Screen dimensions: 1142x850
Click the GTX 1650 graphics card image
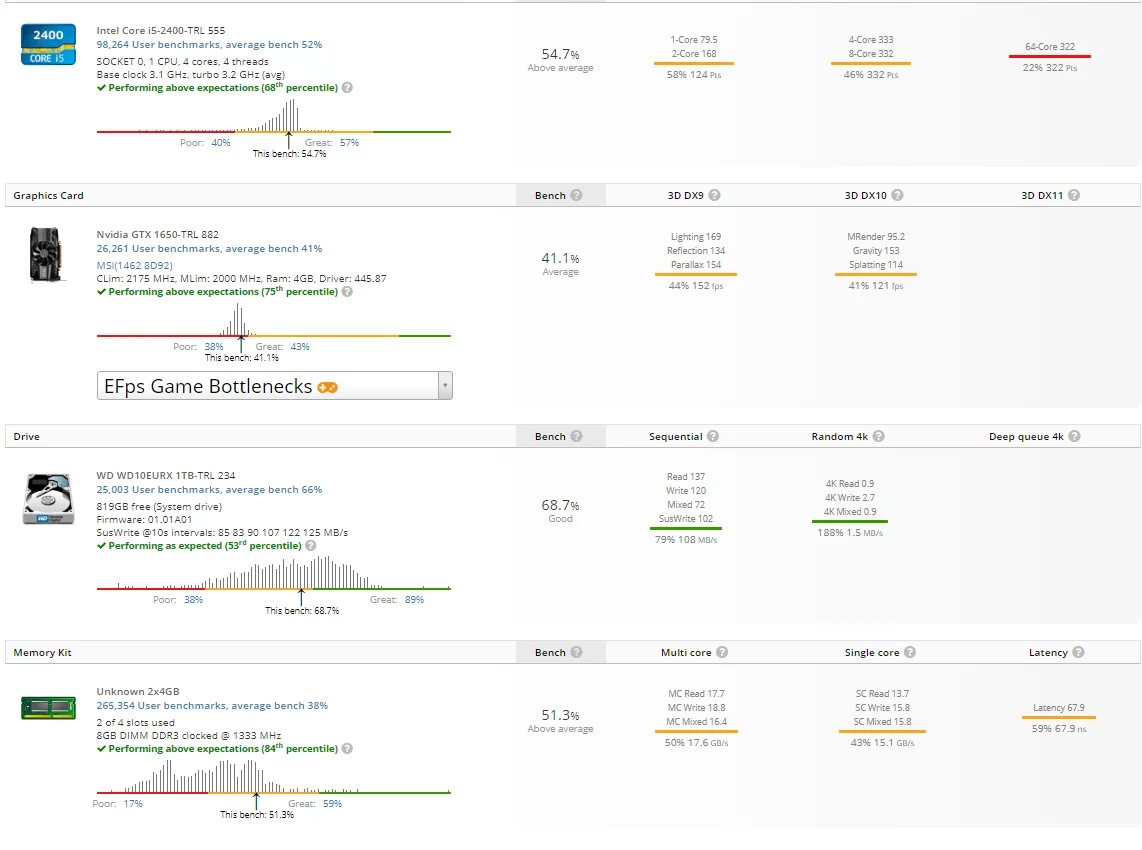pos(46,255)
